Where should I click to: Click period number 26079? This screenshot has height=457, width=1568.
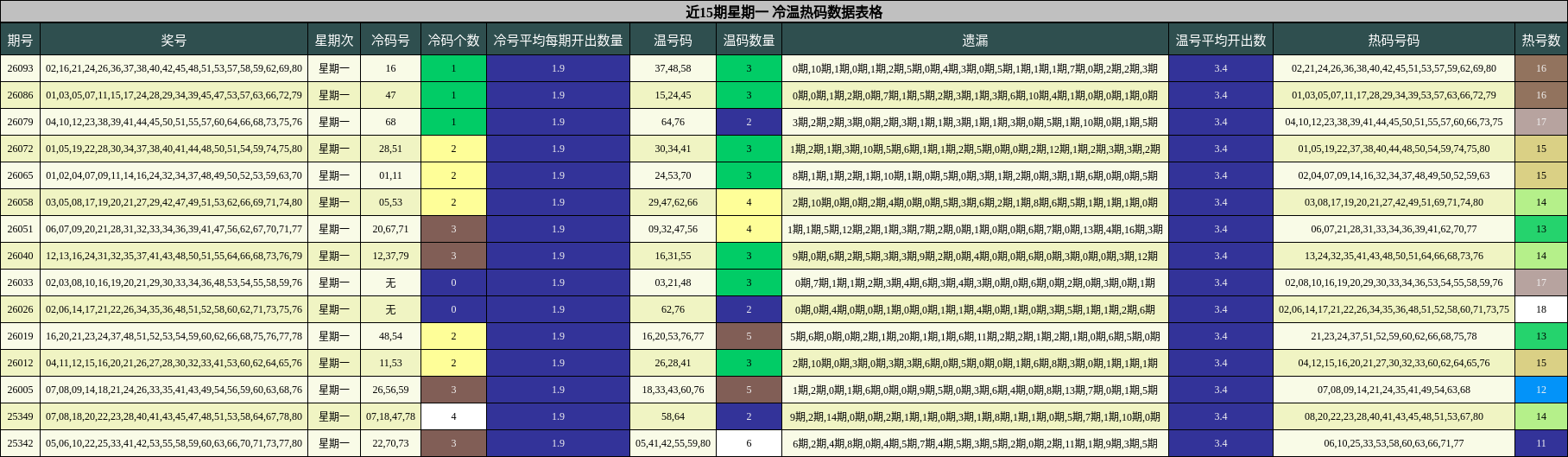pos(20,122)
